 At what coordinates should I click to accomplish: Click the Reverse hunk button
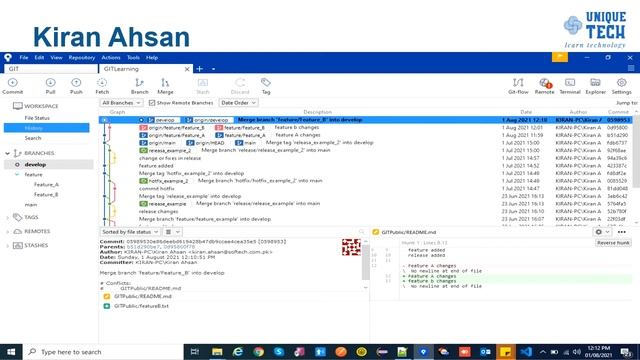(x=613, y=242)
